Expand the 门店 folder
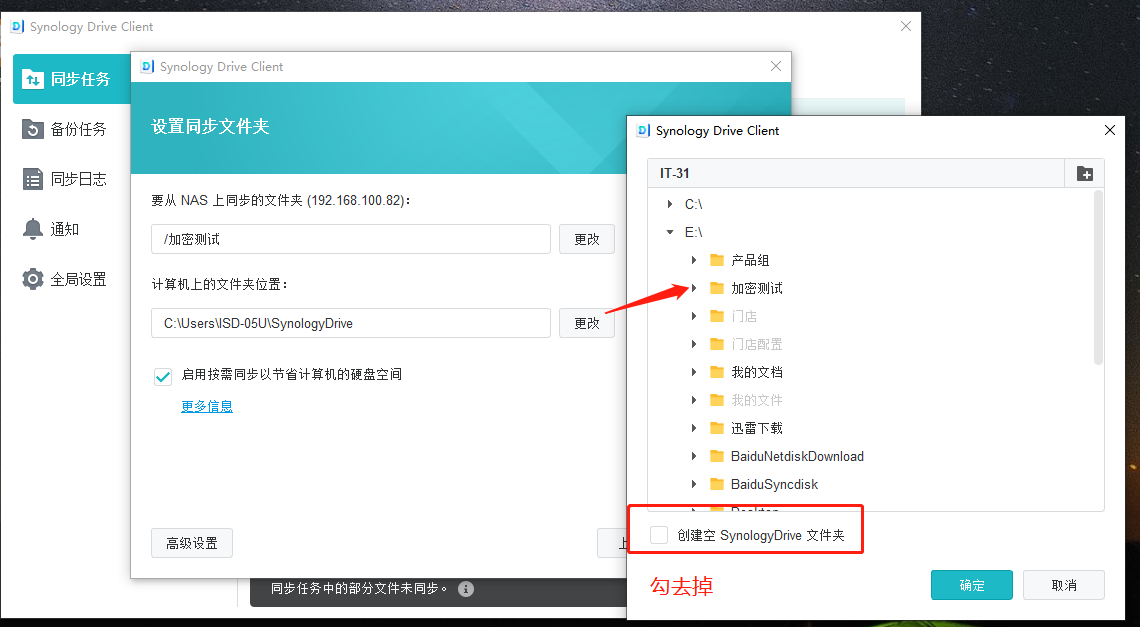The width and height of the screenshot is (1140, 627). pyautogui.click(x=694, y=316)
